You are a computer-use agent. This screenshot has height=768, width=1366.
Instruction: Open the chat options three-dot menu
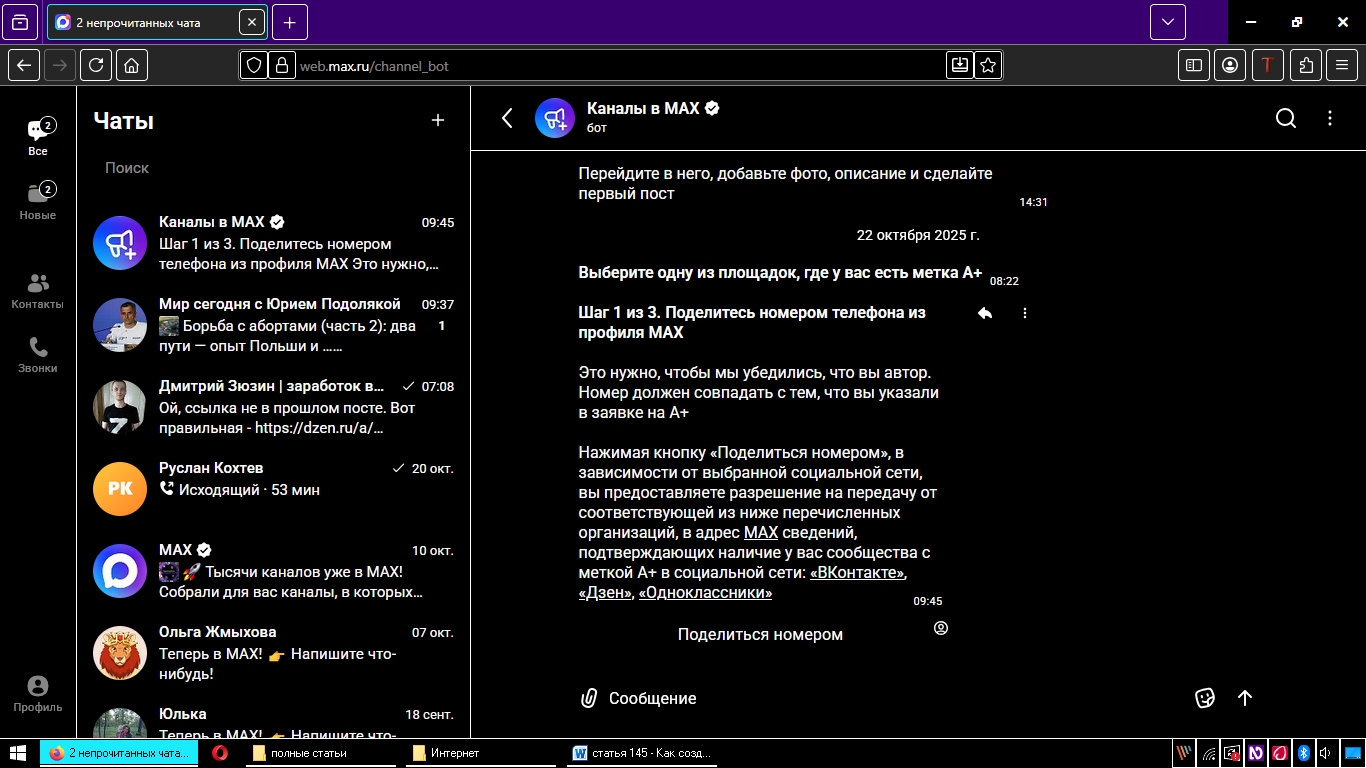[x=1330, y=119]
